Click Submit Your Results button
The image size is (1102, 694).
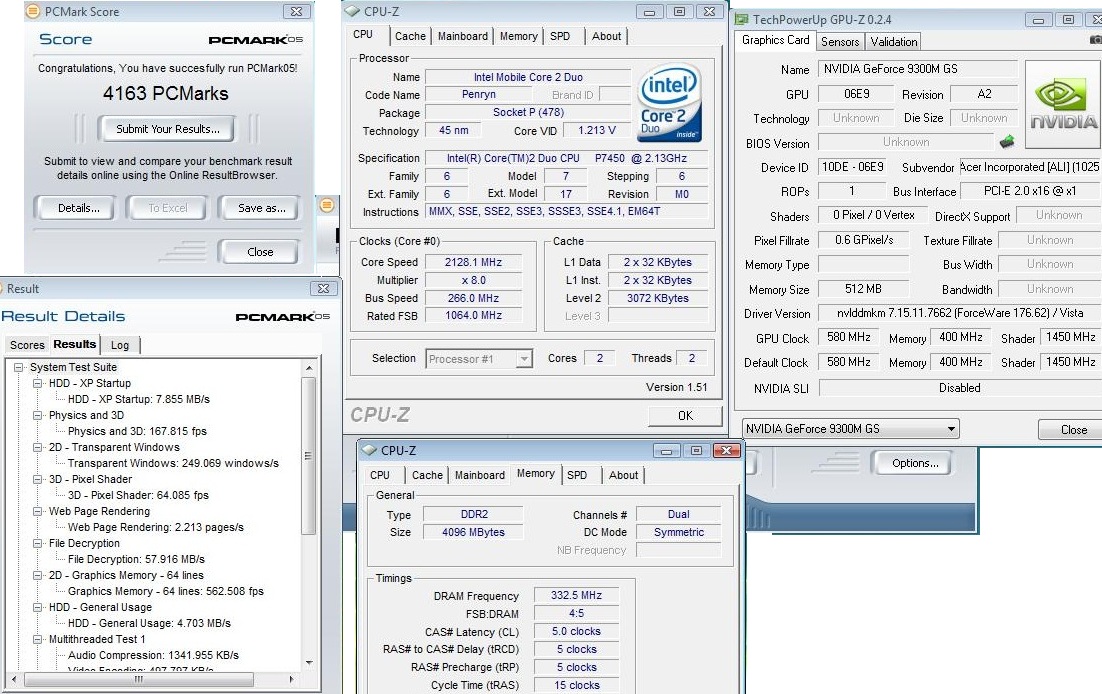(167, 129)
